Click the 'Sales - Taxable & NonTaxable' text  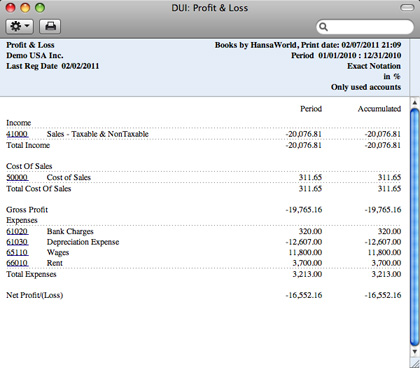(98, 134)
